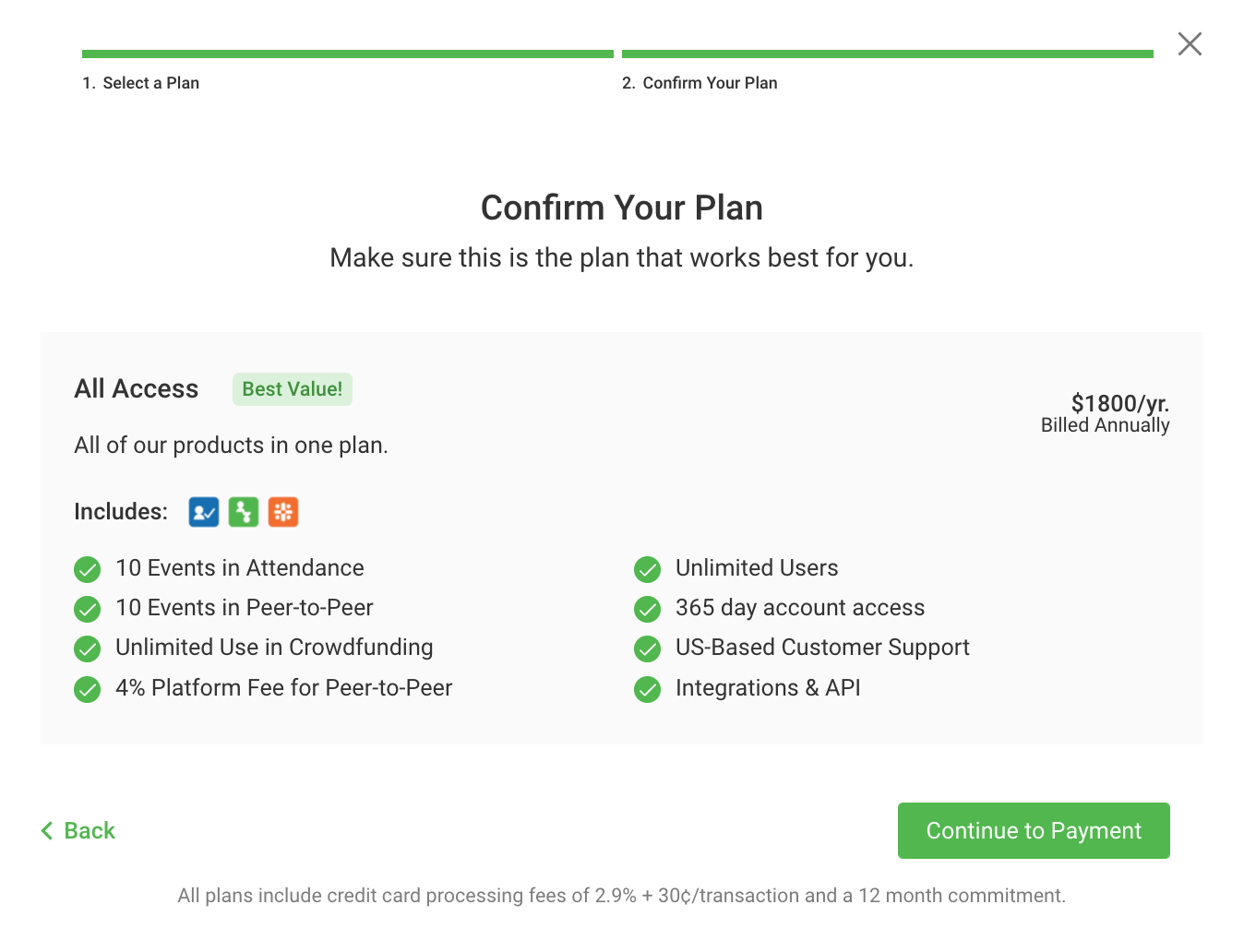The image size is (1244, 952).
Task: Click the Back chevron arrow
Action: point(47,831)
